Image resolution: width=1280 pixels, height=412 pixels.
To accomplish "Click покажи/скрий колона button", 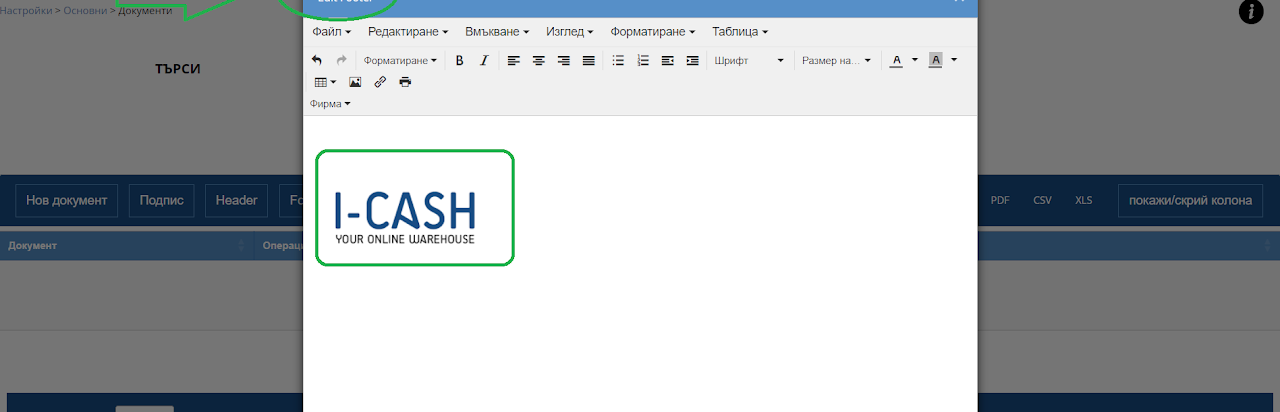I will pos(1190,200).
